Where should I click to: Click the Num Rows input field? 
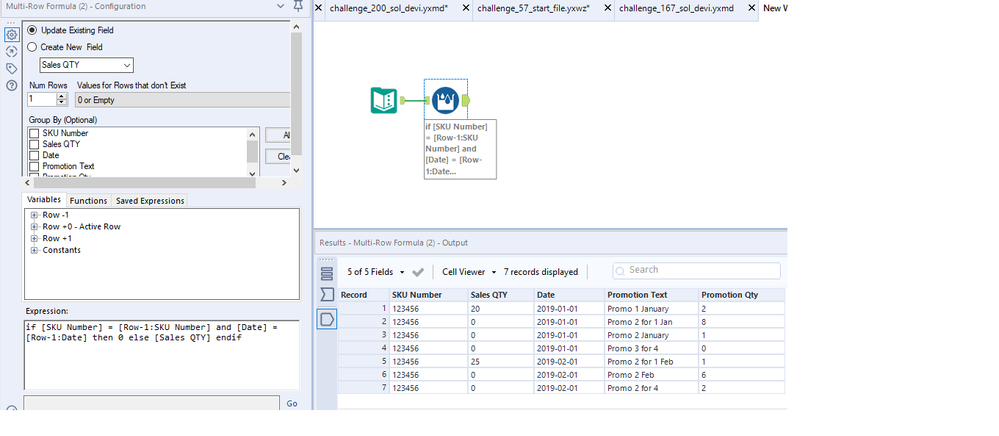[42, 99]
